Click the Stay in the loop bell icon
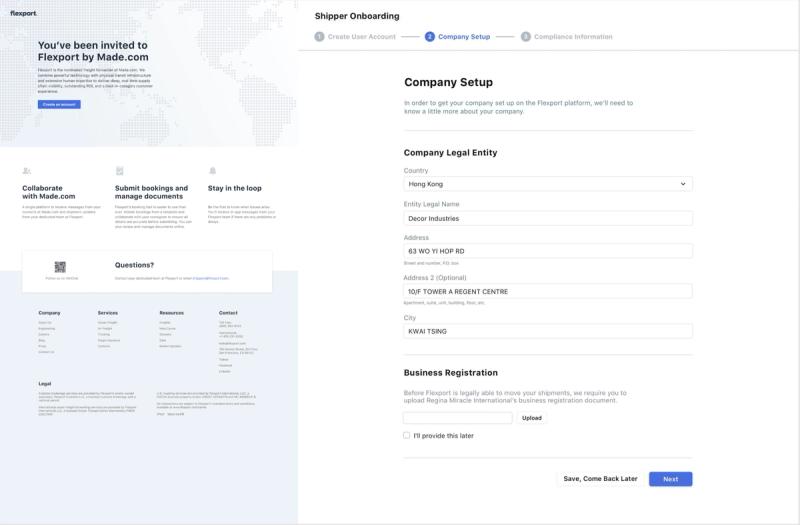 pyautogui.click(x=212, y=171)
